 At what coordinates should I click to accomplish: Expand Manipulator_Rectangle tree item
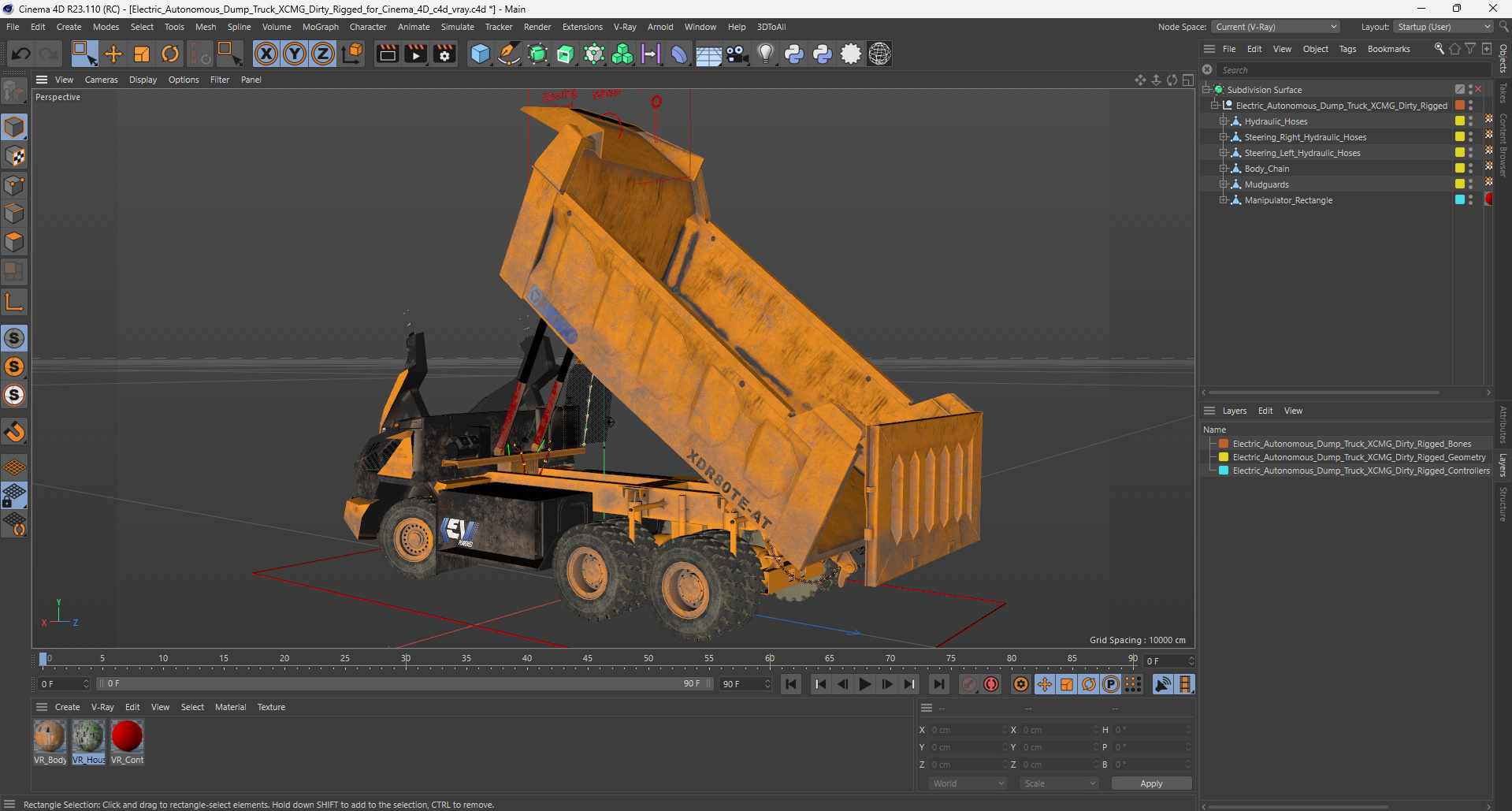(1224, 200)
